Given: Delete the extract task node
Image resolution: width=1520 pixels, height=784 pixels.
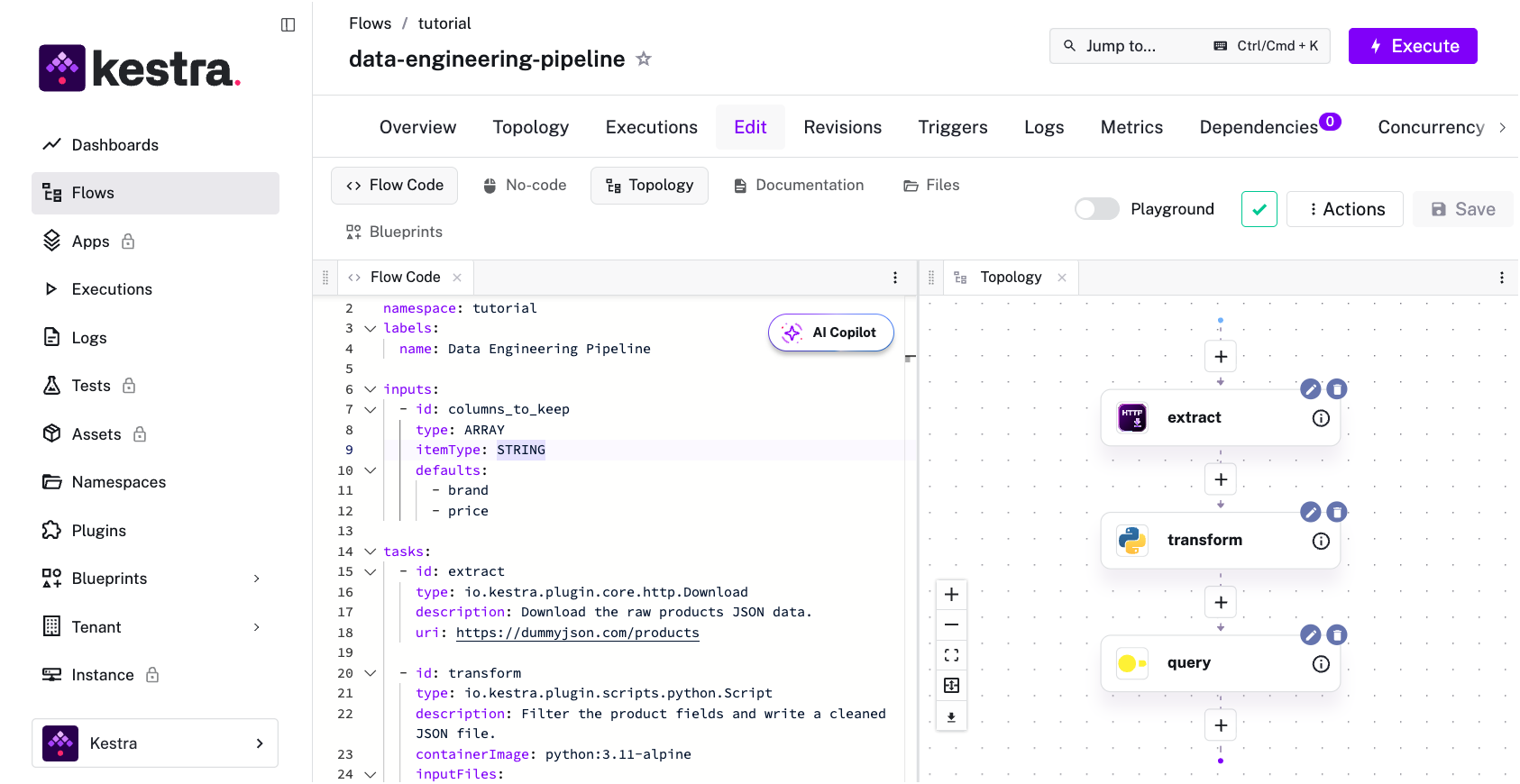Looking at the screenshot, I should [x=1337, y=389].
